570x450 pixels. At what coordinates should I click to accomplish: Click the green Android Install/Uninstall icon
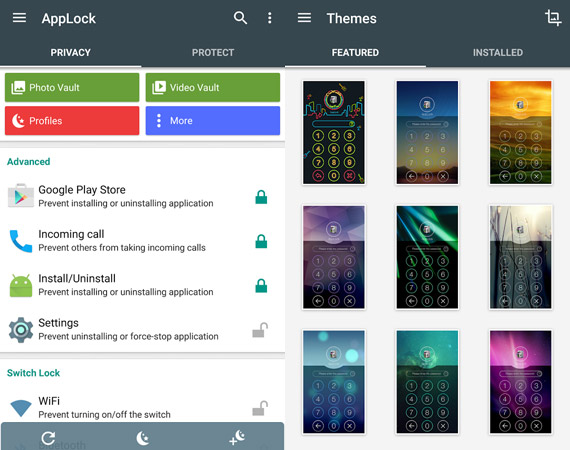[x=21, y=286]
